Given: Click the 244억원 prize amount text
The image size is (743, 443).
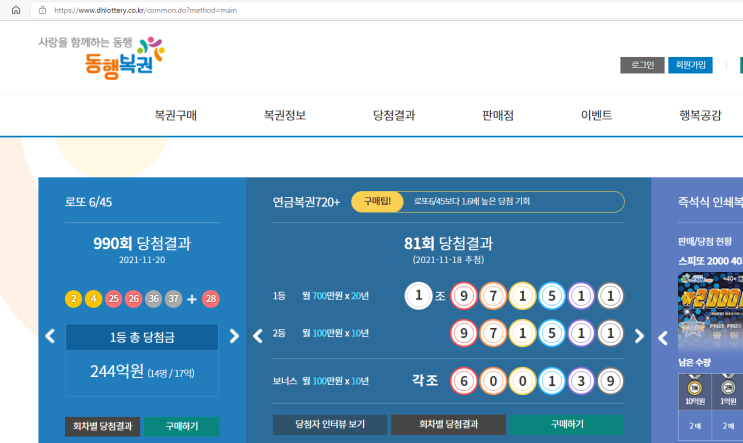Looking at the screenshot, I should [117, 371].
